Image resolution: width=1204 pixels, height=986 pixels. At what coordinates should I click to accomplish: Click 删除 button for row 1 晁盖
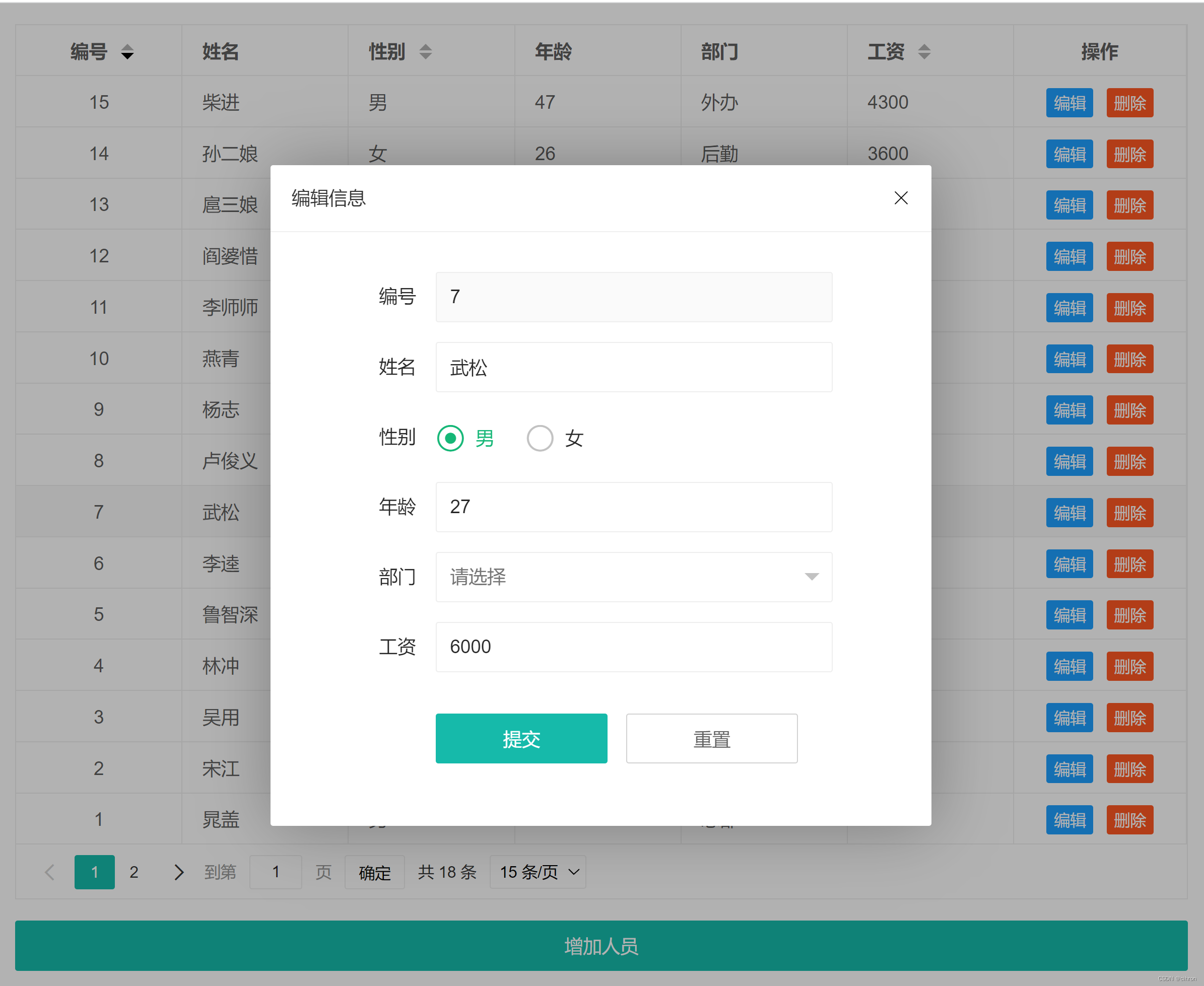click(x=1129, y=820)
